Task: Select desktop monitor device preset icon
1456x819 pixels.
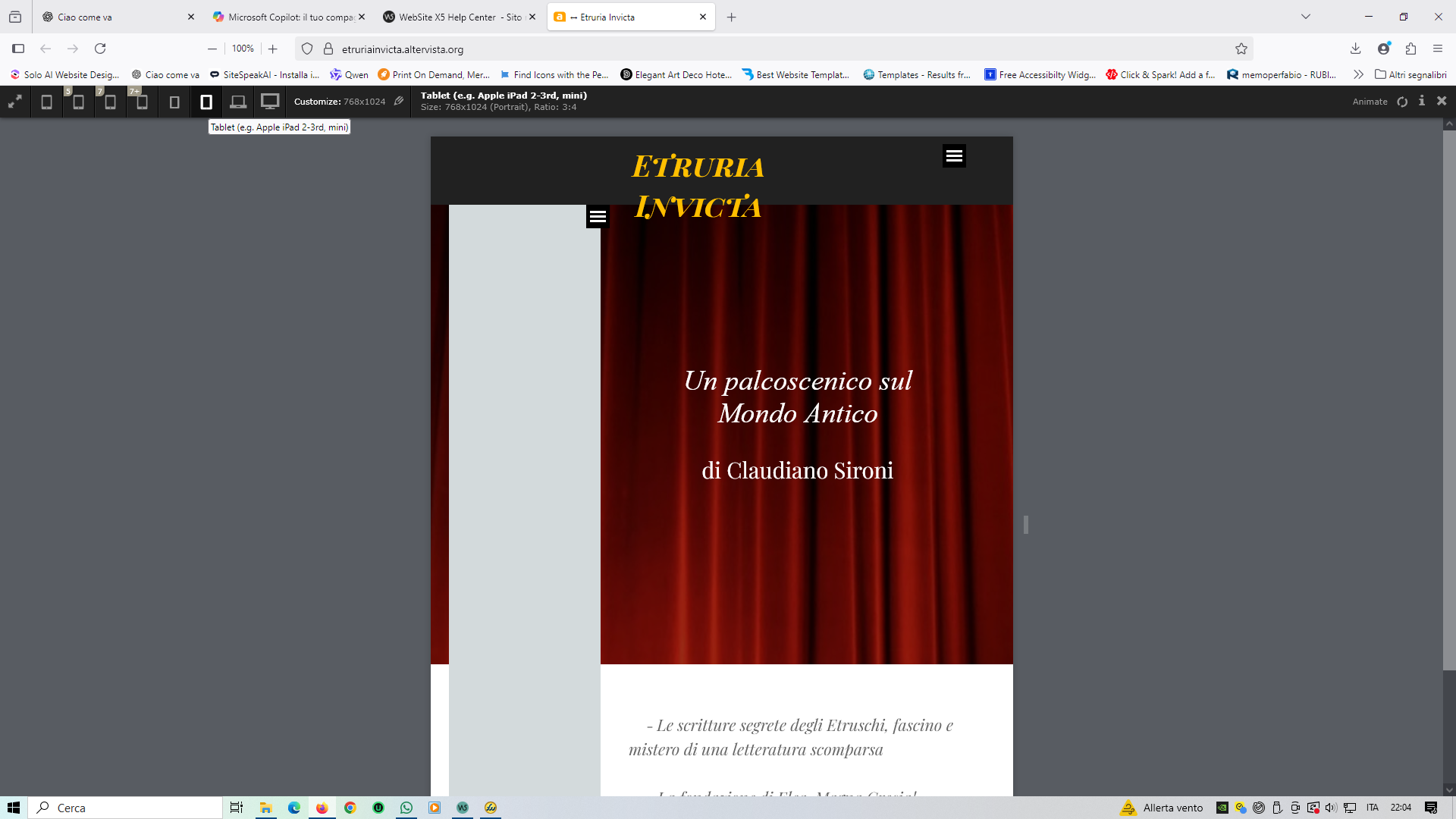Action: 270,102
